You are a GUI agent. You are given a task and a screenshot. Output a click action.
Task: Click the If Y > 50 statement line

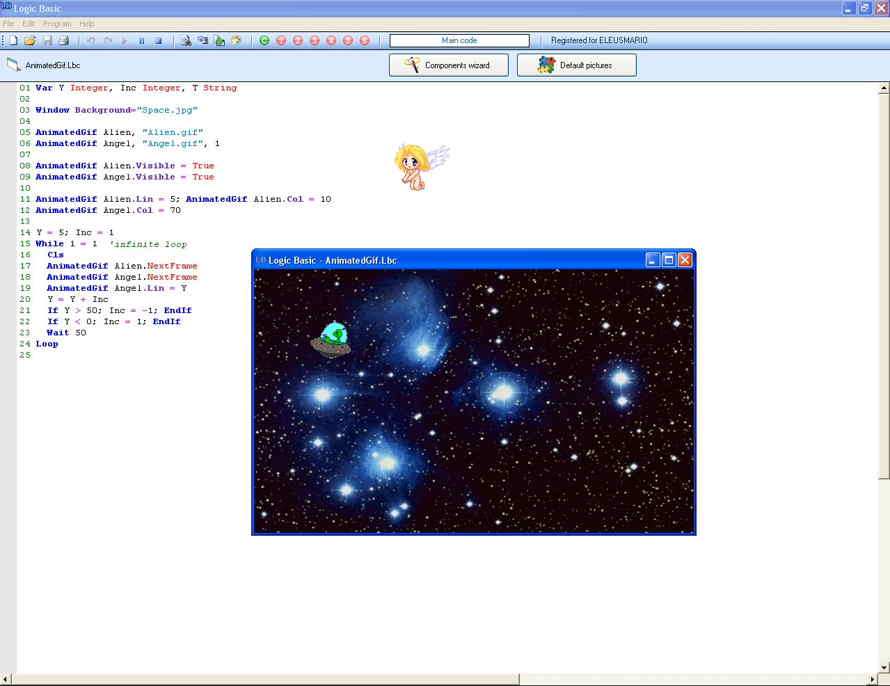click(119, 310)
